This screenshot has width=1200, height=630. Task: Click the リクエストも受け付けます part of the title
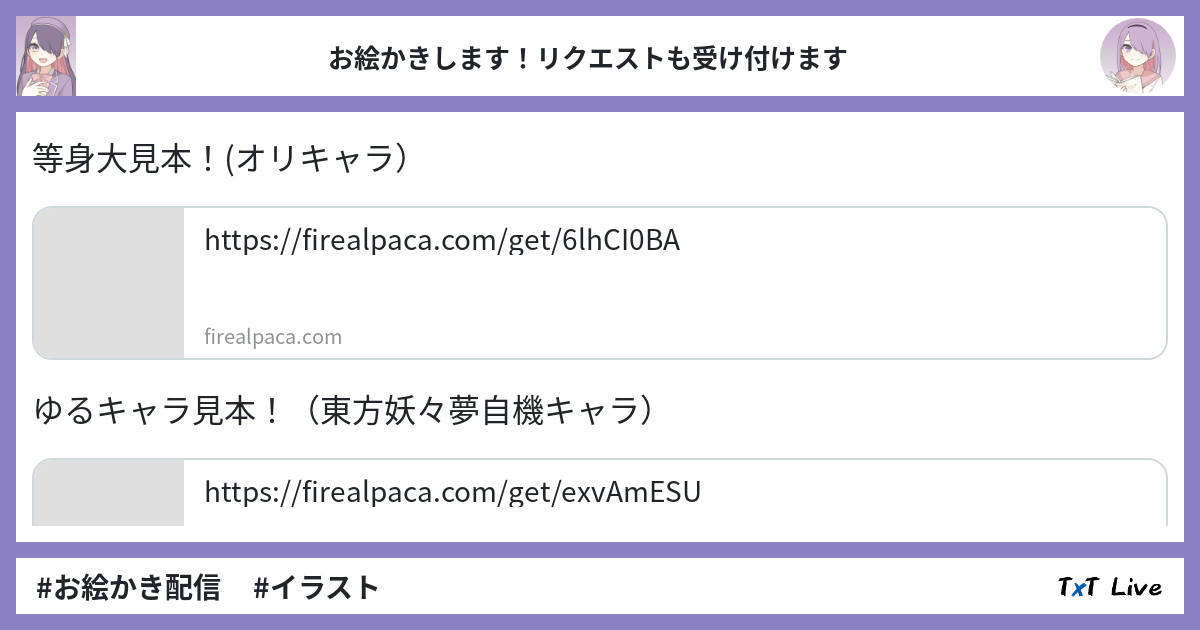coord(692,59)
